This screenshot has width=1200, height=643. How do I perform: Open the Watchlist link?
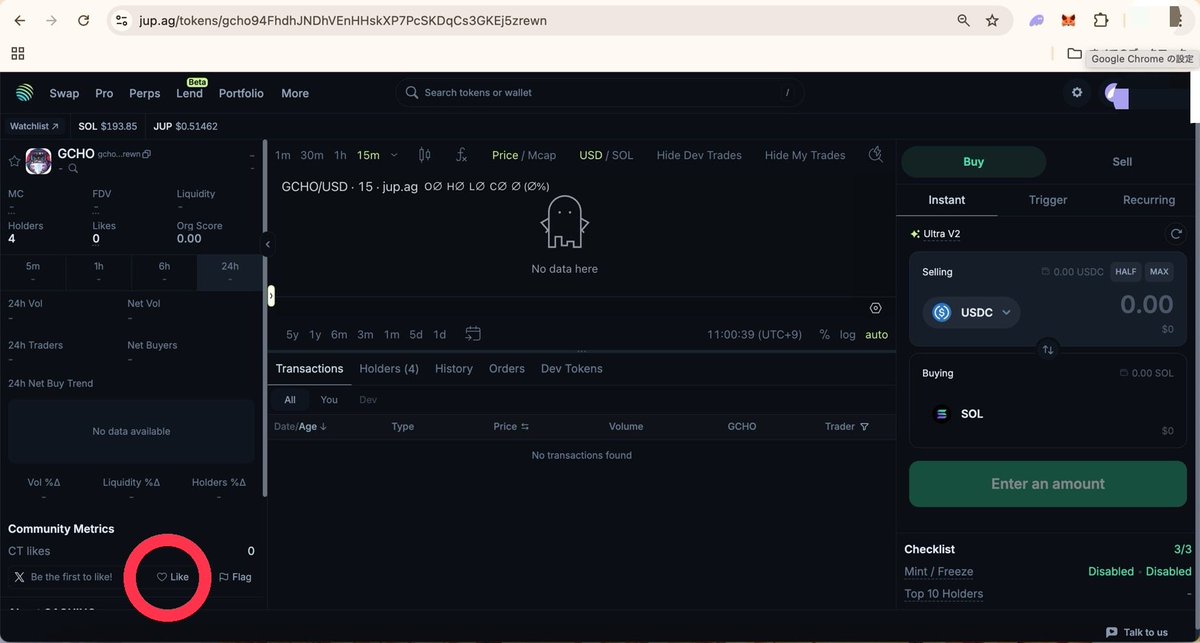coord(34,126)
